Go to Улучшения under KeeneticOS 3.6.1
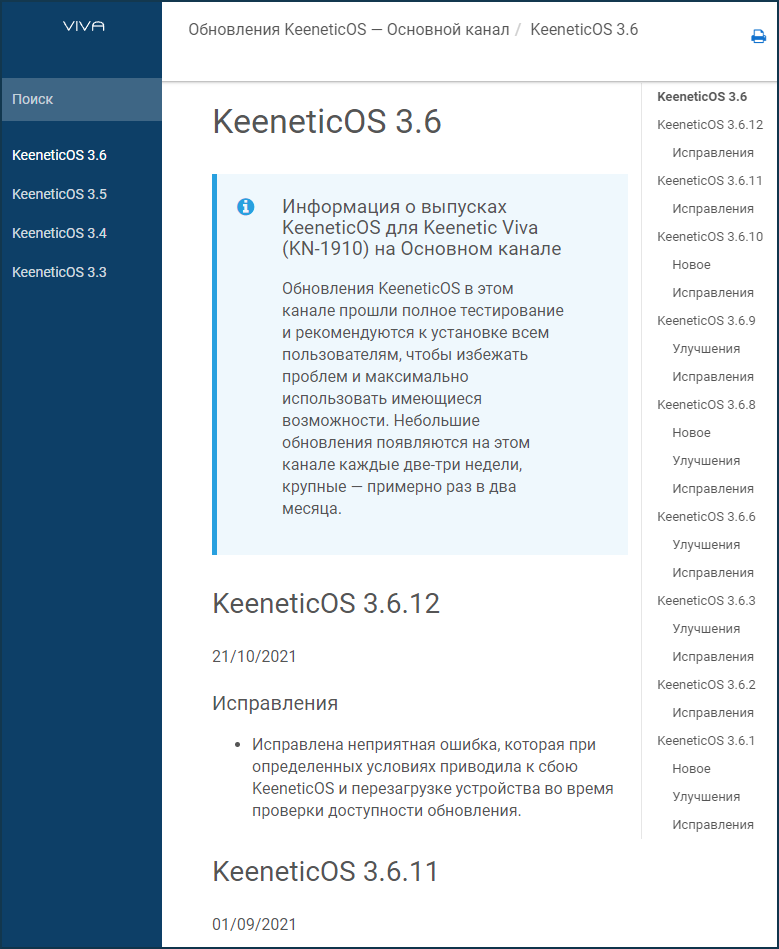Viewport: 779px width, 949px height. 706,797
